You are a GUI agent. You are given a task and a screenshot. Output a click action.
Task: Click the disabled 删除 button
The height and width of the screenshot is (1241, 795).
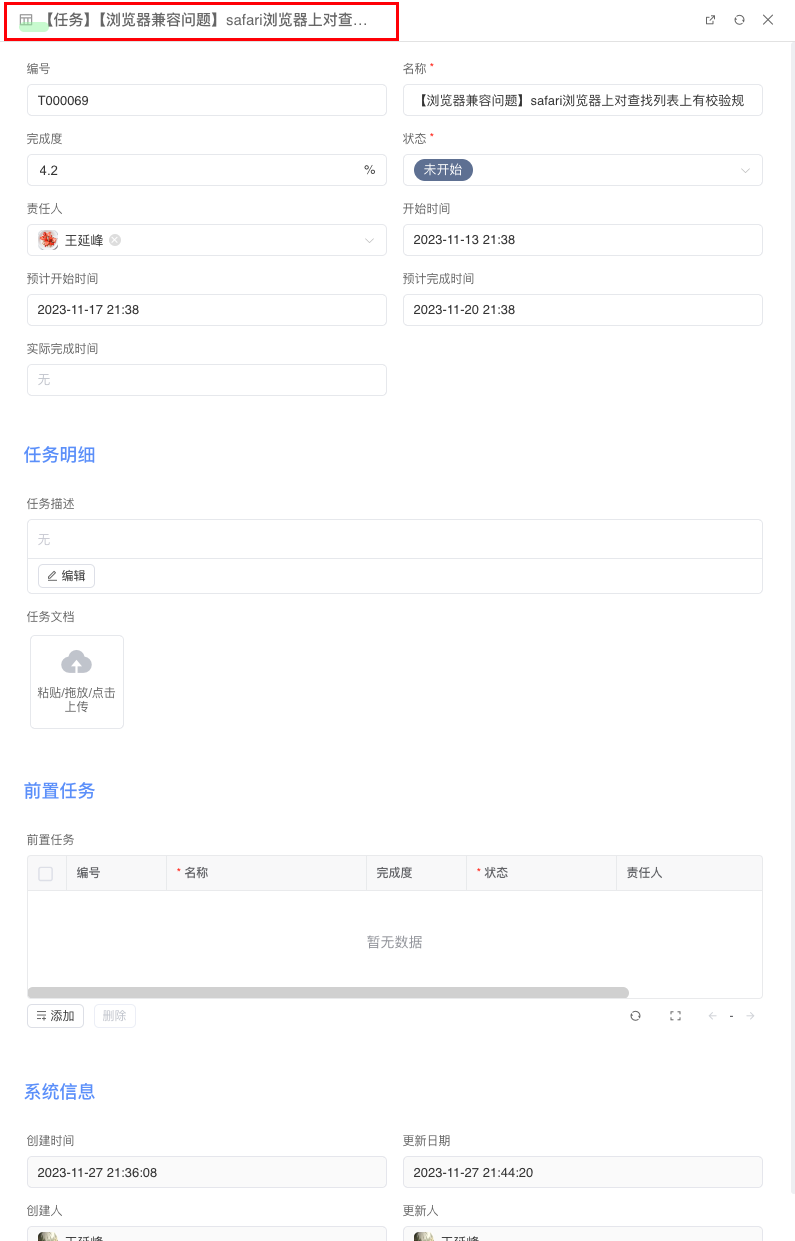click(115, 1016)
